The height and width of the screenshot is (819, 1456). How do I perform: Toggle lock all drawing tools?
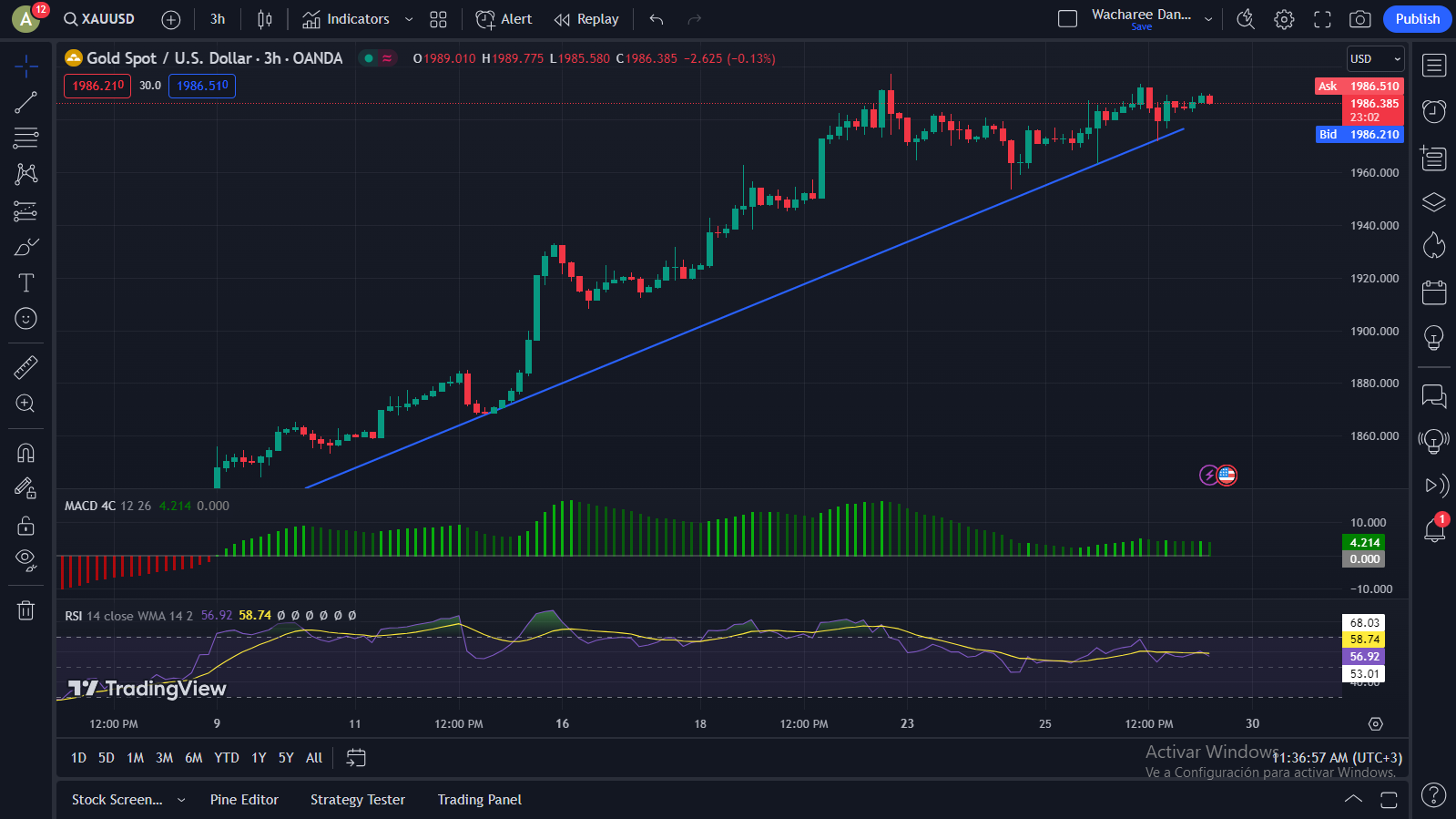tap(25, 526)
